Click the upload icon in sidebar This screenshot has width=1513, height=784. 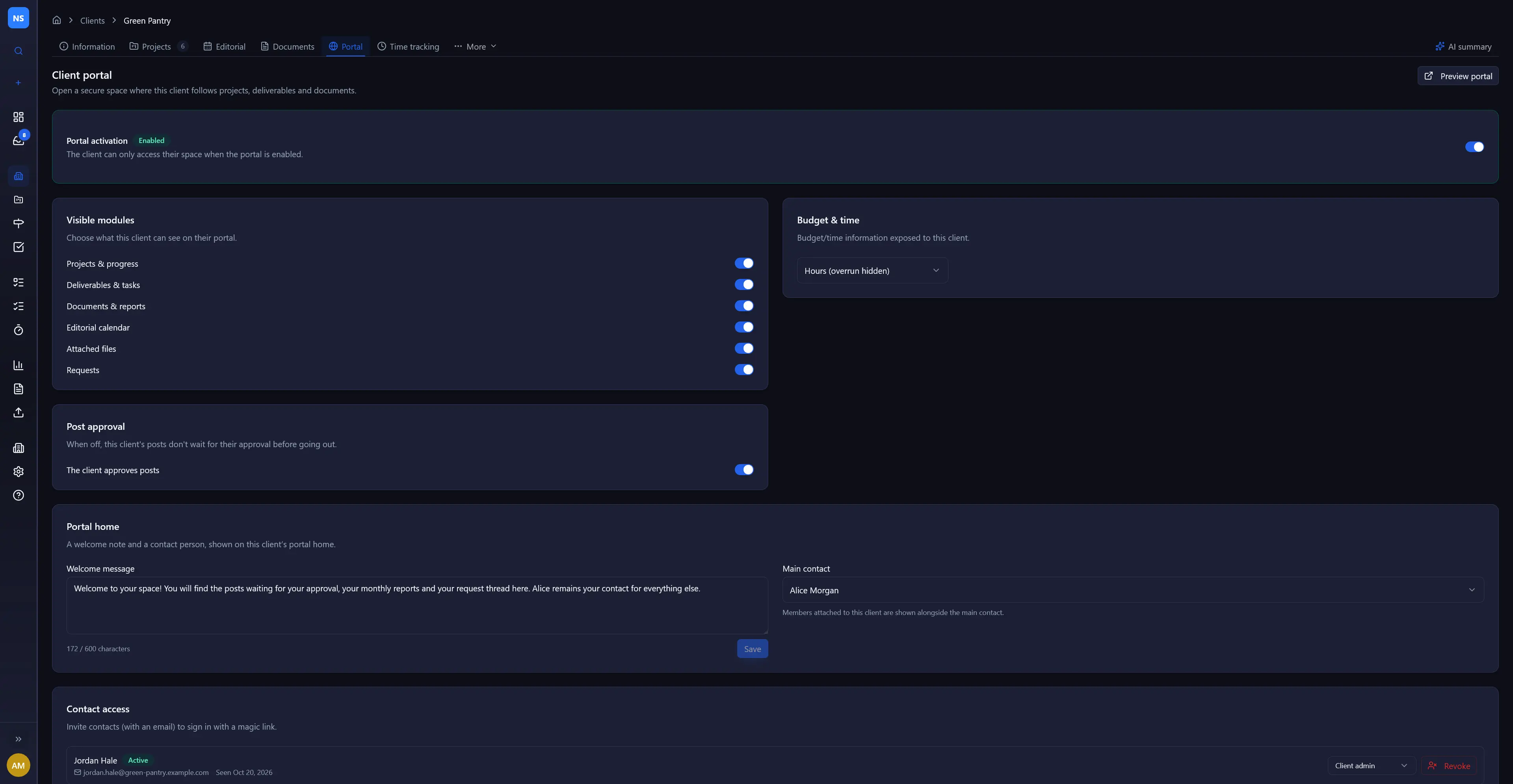[18, 412]
